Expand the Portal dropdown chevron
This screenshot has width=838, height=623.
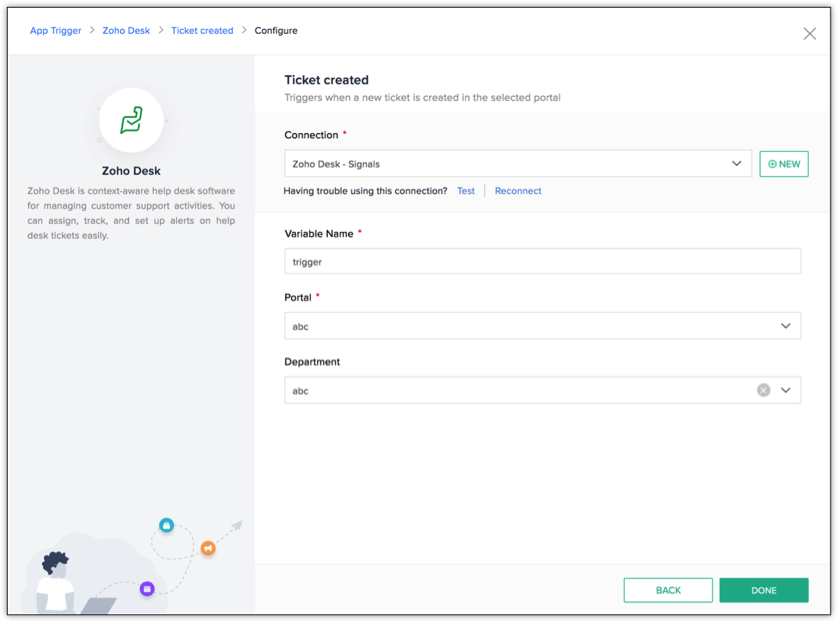click(785, 326)
